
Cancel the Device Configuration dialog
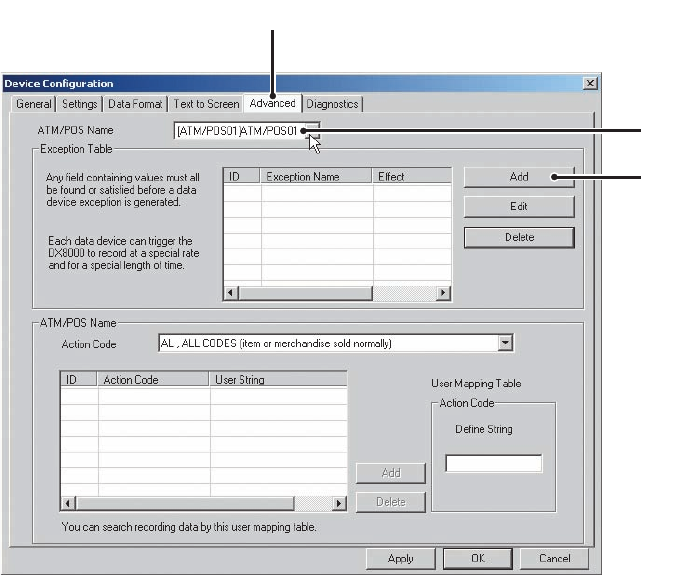(x=554, y=558)
